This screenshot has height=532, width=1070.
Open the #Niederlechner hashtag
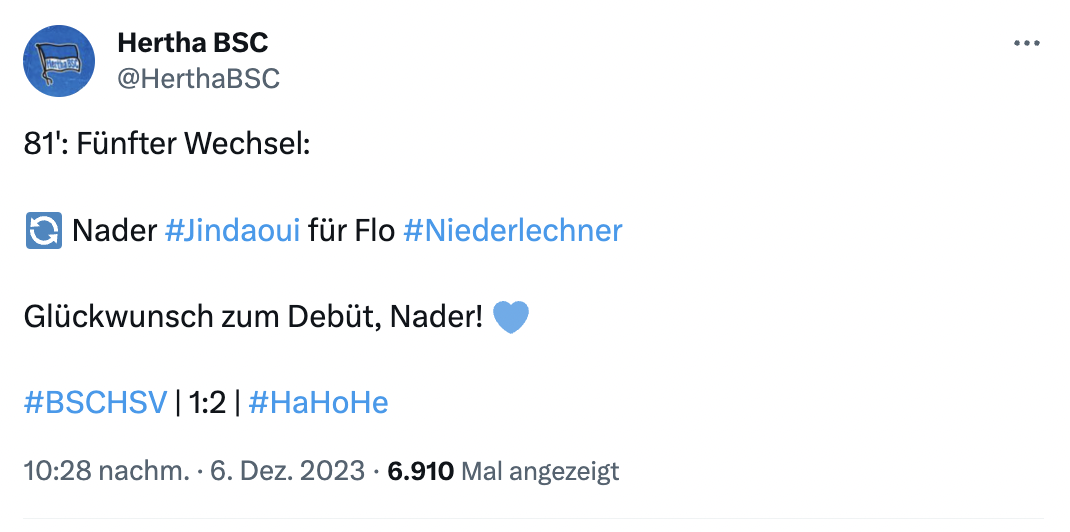513,231
